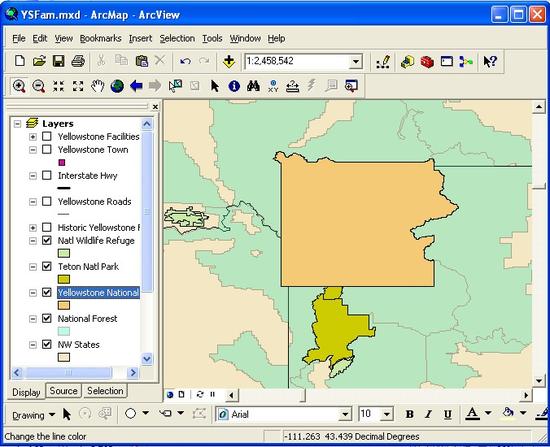Open the Bookmarks menu

coord(100,38)
